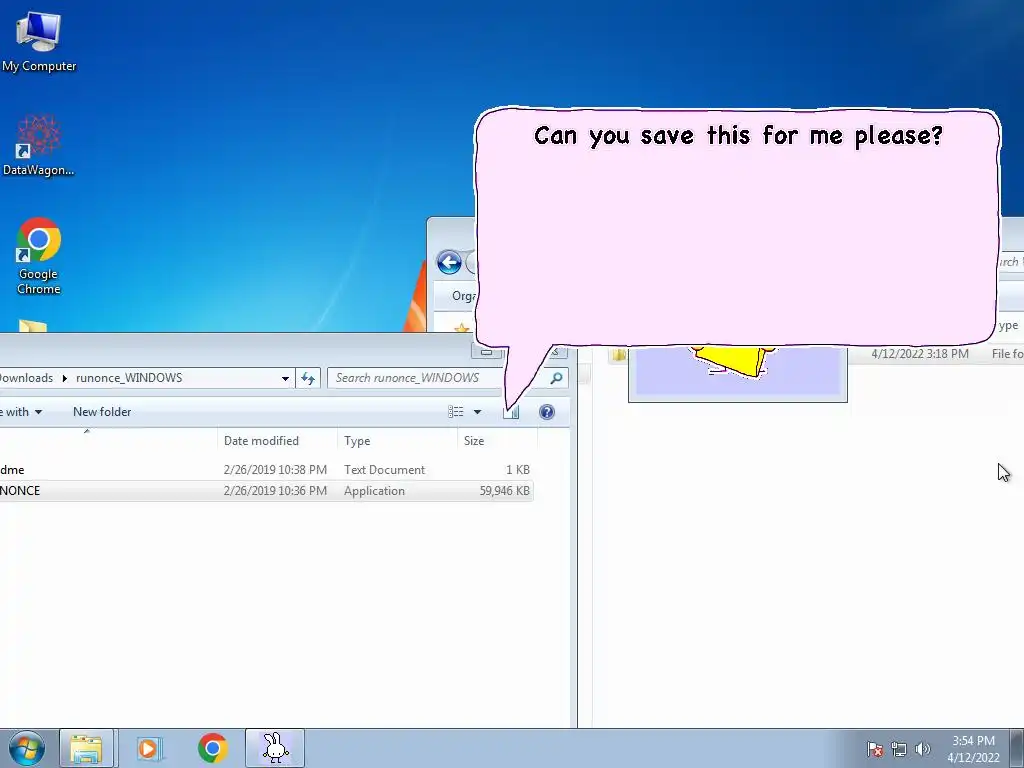1024x768 pixels.
Task: Expand the address bar history dropdown
Action: (x=285, y=378)
